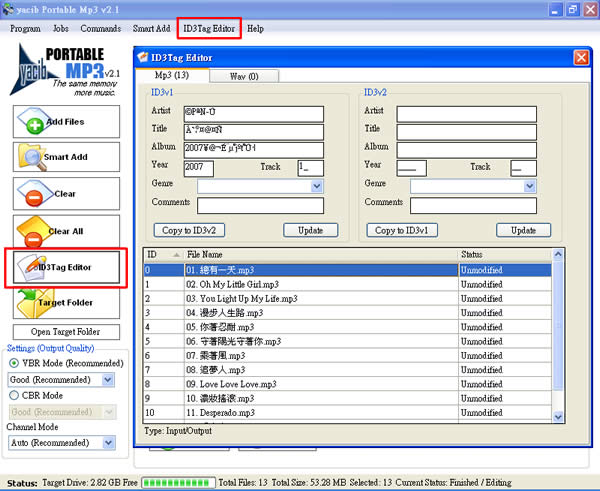Select file row with ID 3
This screenshot has height=491, width=600.
pyautogui.click(x=348, y=313)
